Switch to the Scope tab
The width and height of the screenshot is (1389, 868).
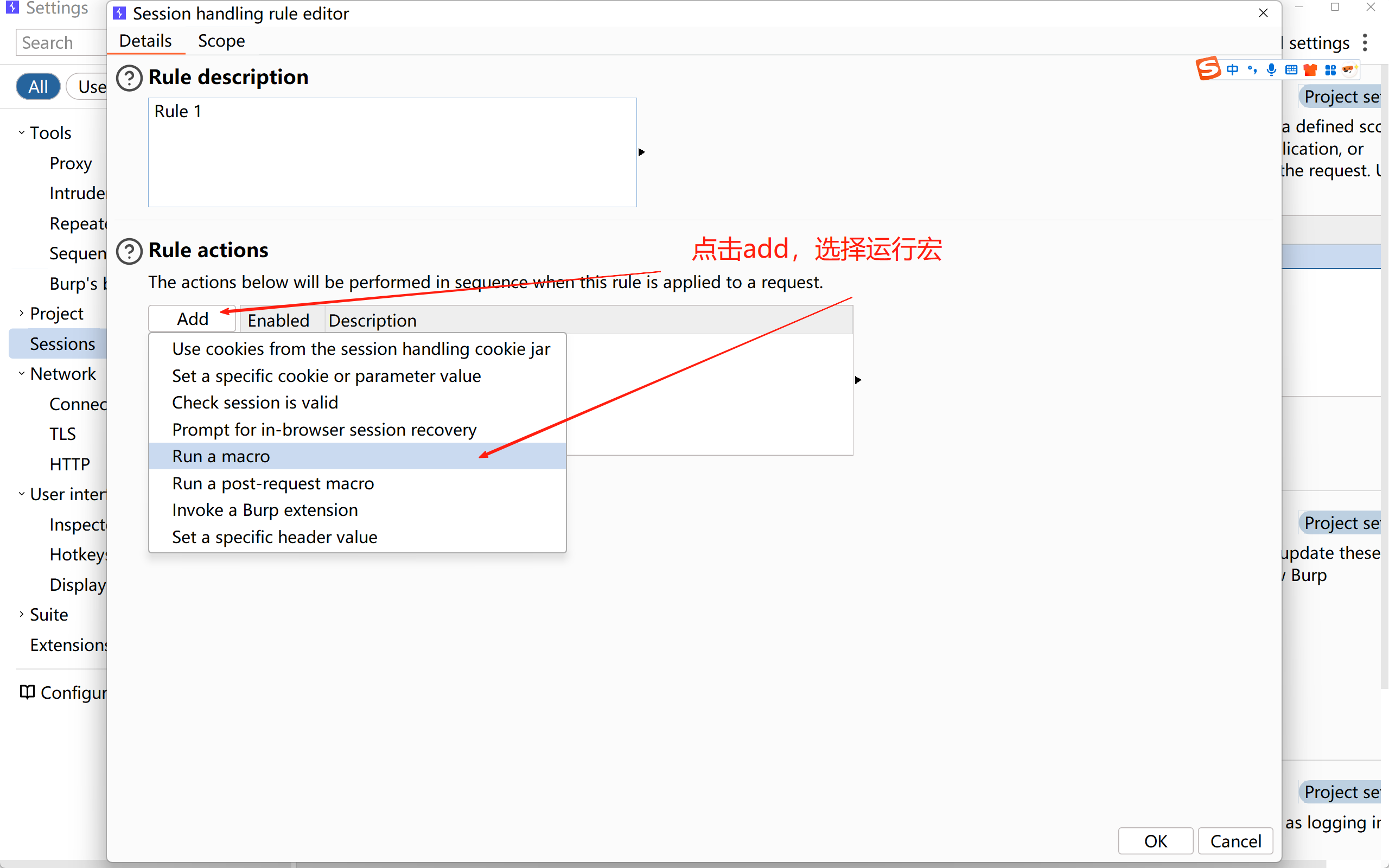[221, 41]
